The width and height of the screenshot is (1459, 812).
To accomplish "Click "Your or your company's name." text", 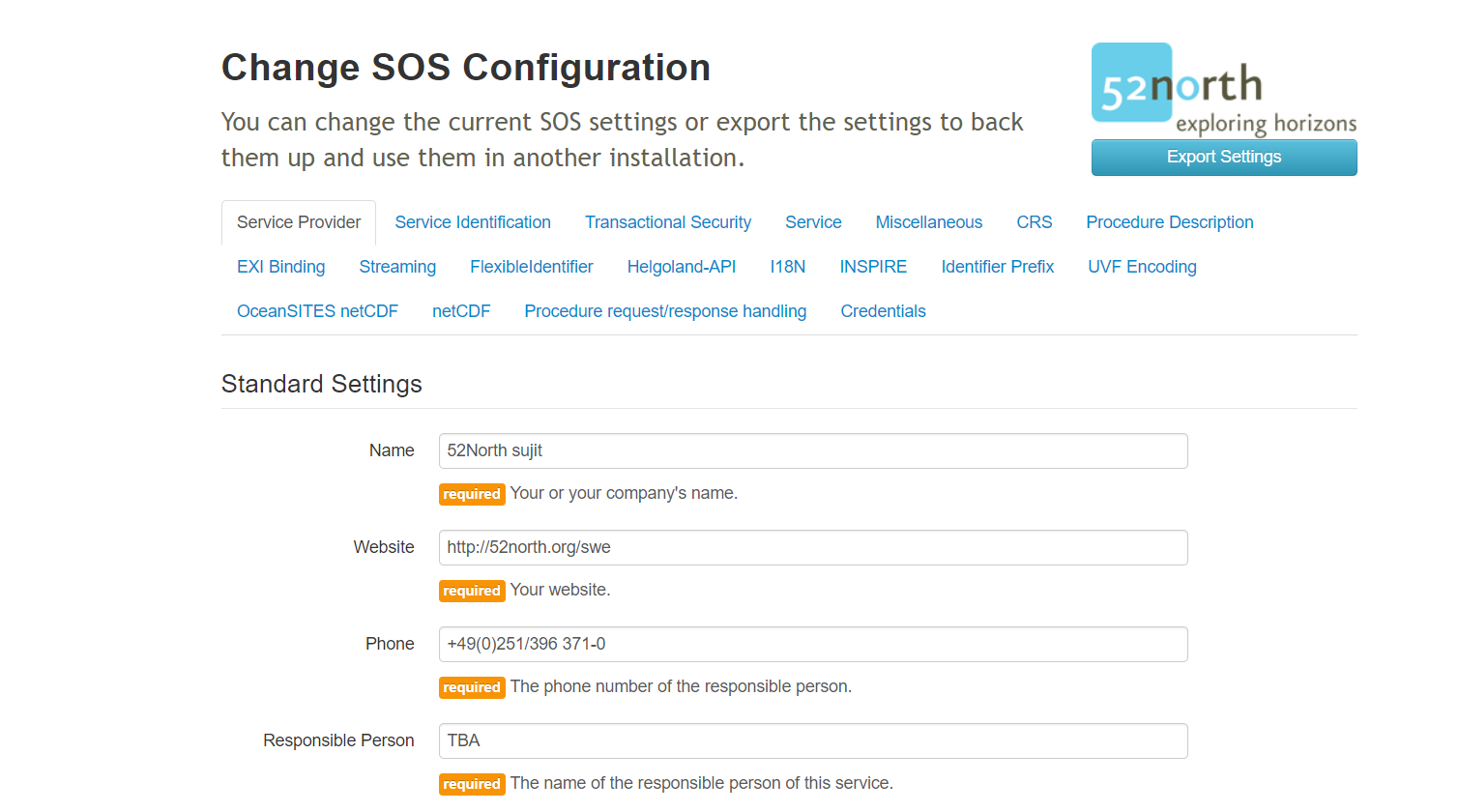I will [624, 493].
